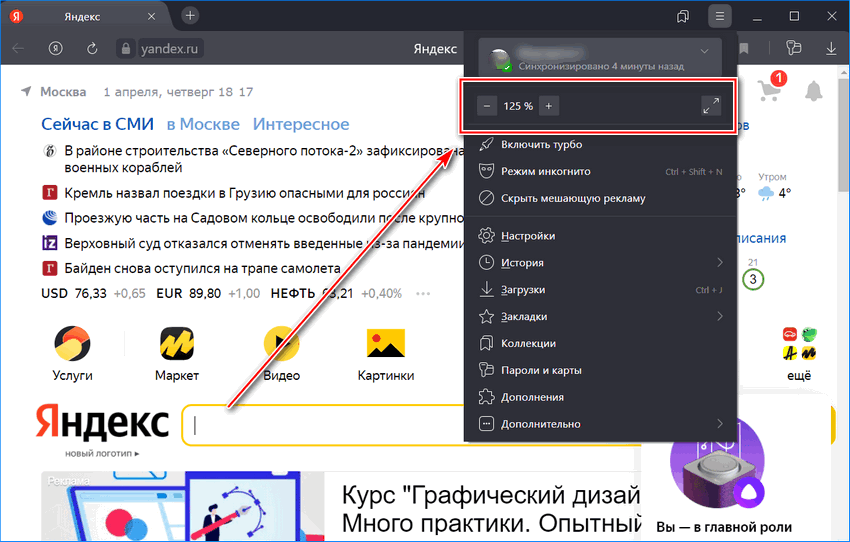Open the Кремль назвал поездки news headline
Screen dimensions: 850x542
244,193
